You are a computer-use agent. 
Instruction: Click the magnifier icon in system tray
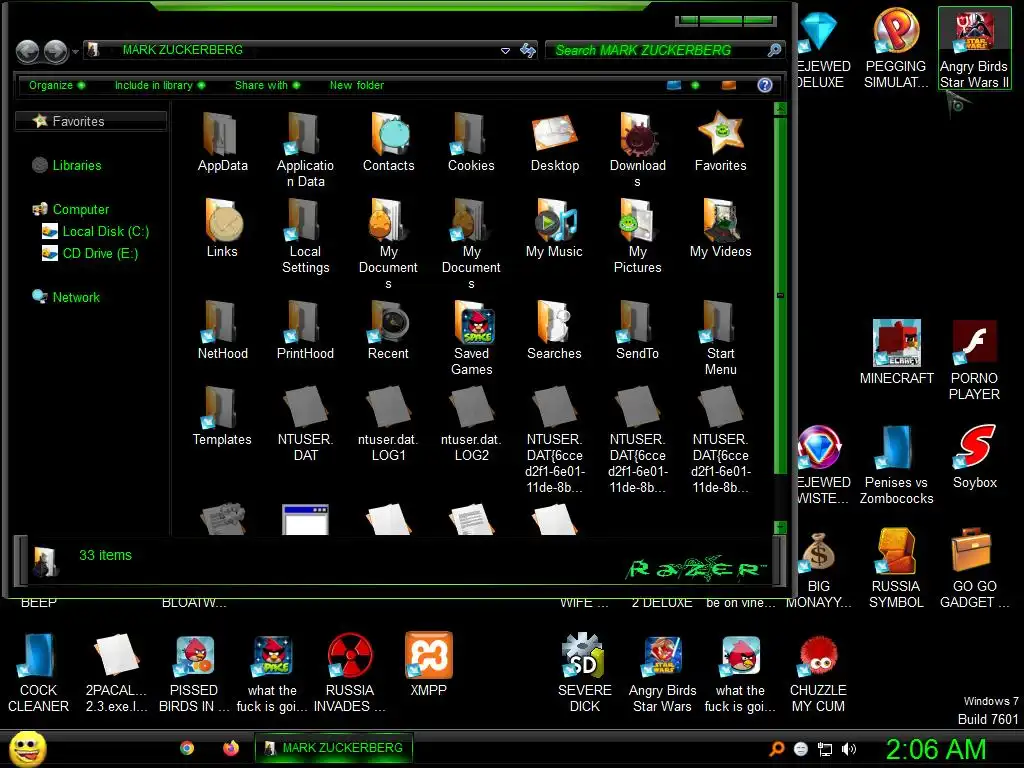(x=776, y=749)
